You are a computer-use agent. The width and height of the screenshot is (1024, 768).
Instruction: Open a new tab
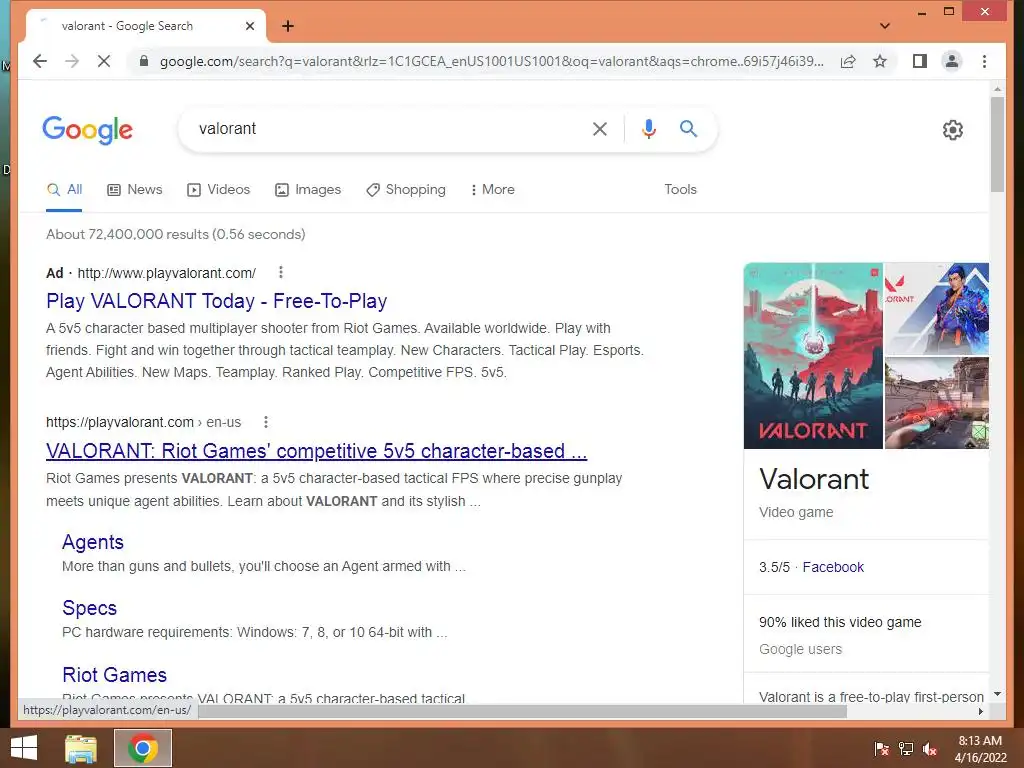tap(288, 26)
